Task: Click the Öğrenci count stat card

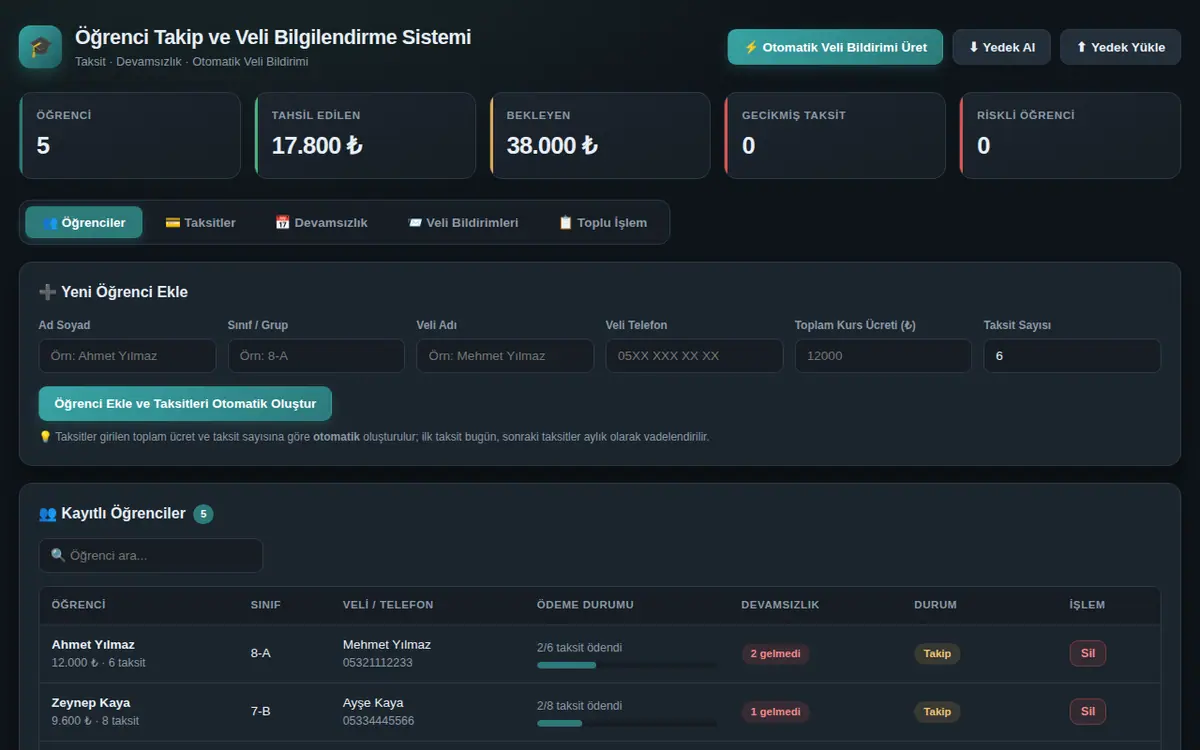Action: [130, 136]
